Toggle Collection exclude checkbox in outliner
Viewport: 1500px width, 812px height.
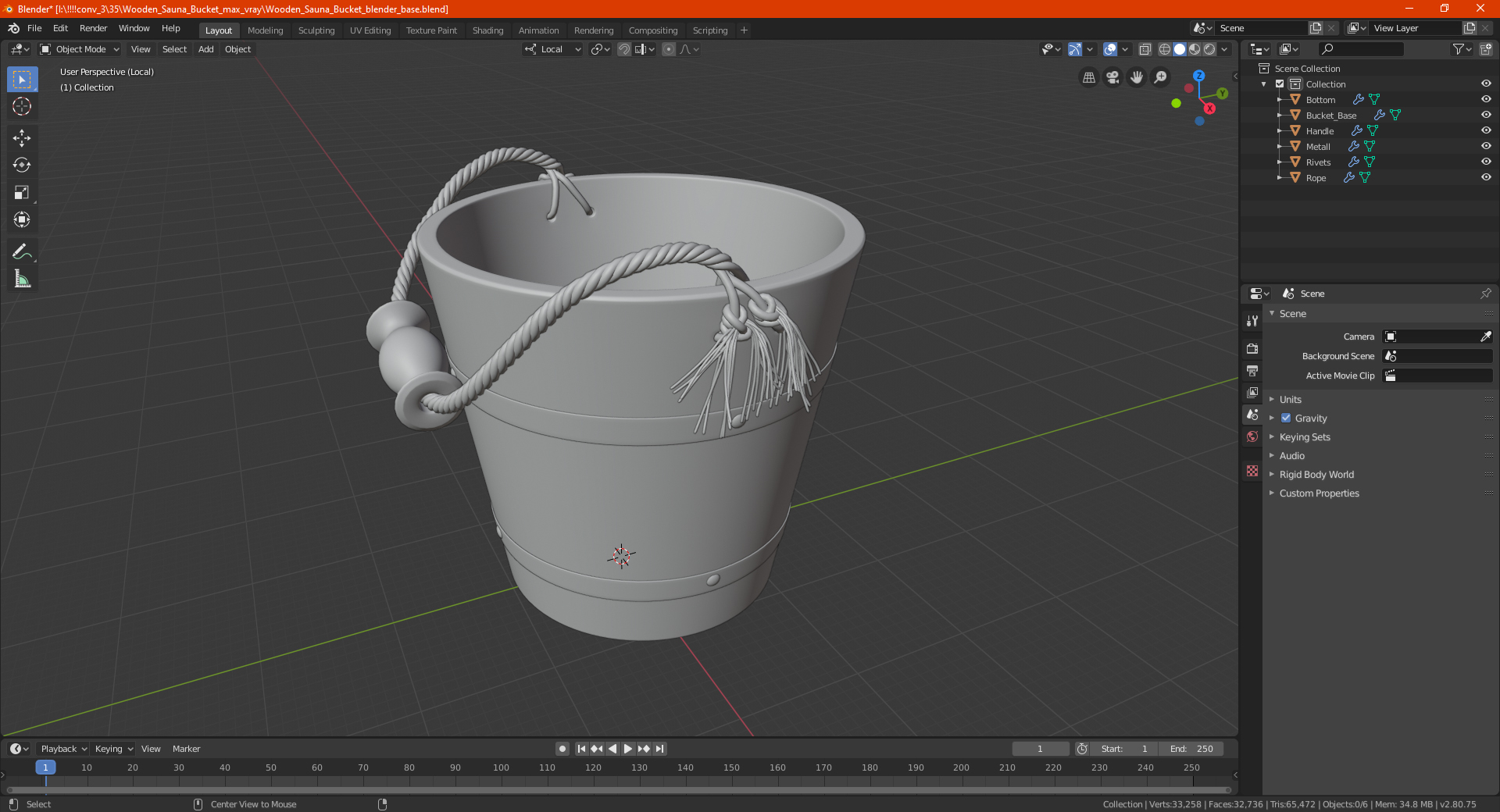click(1280, 84)
